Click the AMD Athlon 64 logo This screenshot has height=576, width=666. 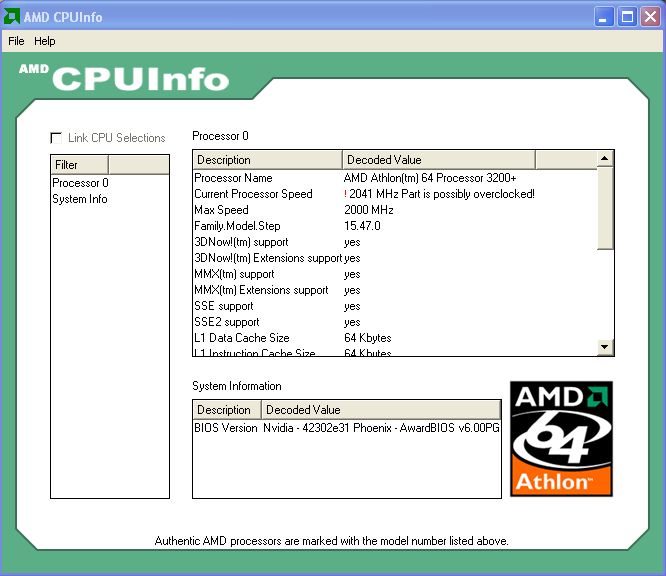pos(561,439)
